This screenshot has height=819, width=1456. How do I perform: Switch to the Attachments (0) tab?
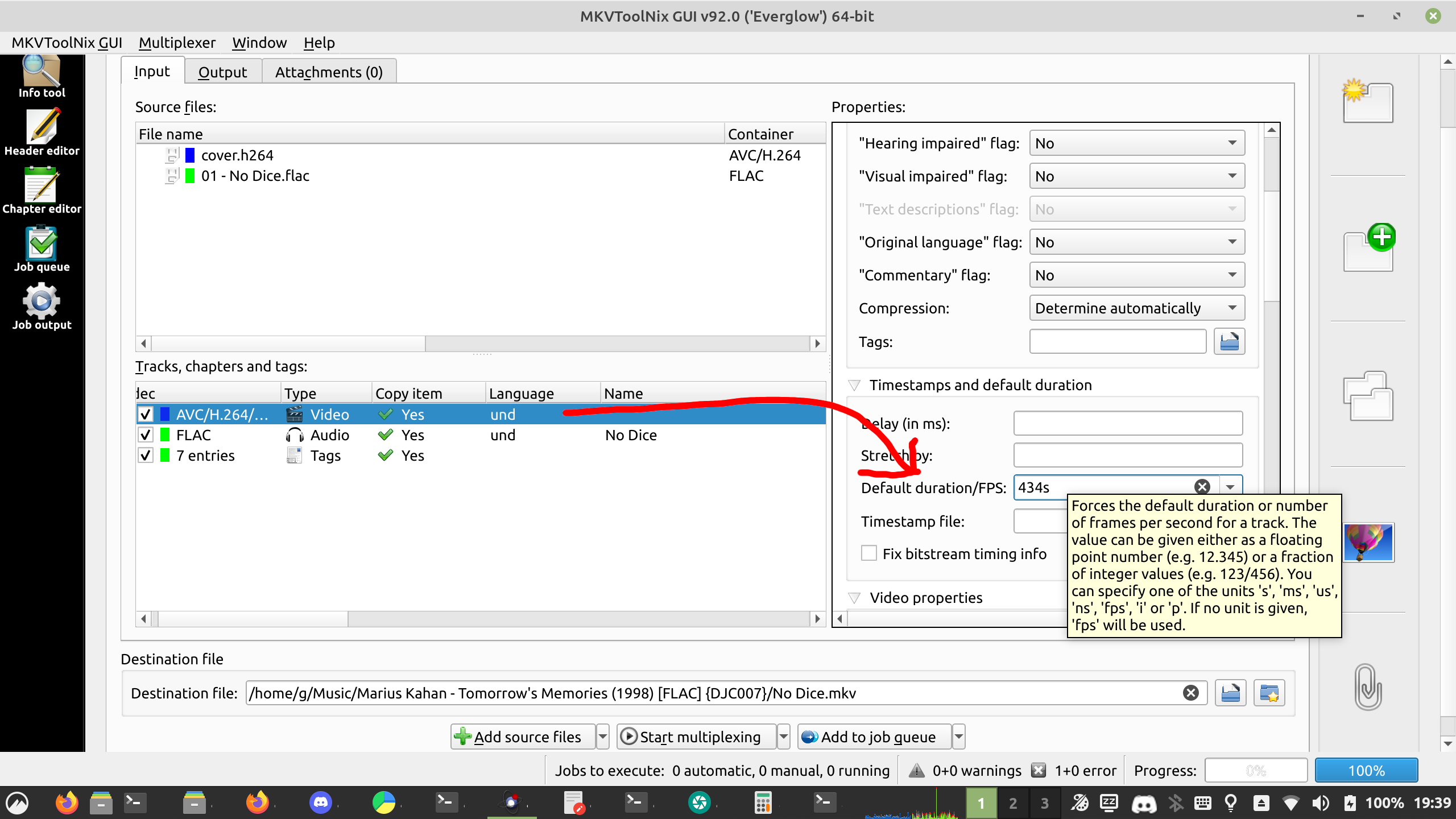point(329,72)
